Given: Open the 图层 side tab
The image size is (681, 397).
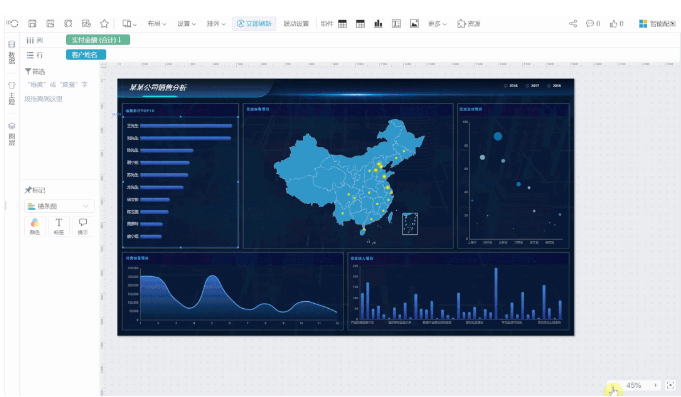Looking at the screenshot, I should (12, 134).
